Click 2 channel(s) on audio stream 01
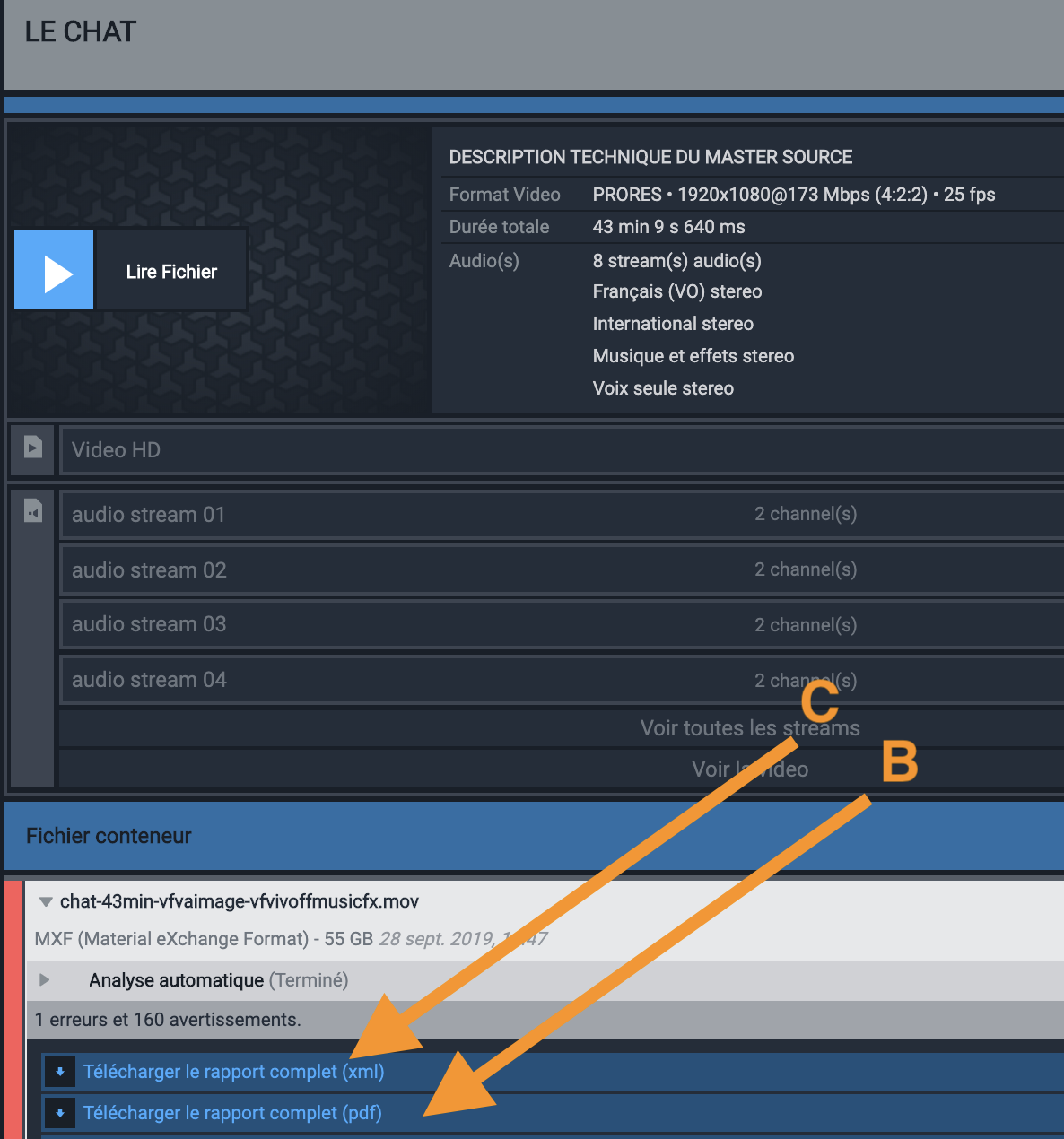This screenshot has height=1139, width=1064. click(x=806, y=514)
